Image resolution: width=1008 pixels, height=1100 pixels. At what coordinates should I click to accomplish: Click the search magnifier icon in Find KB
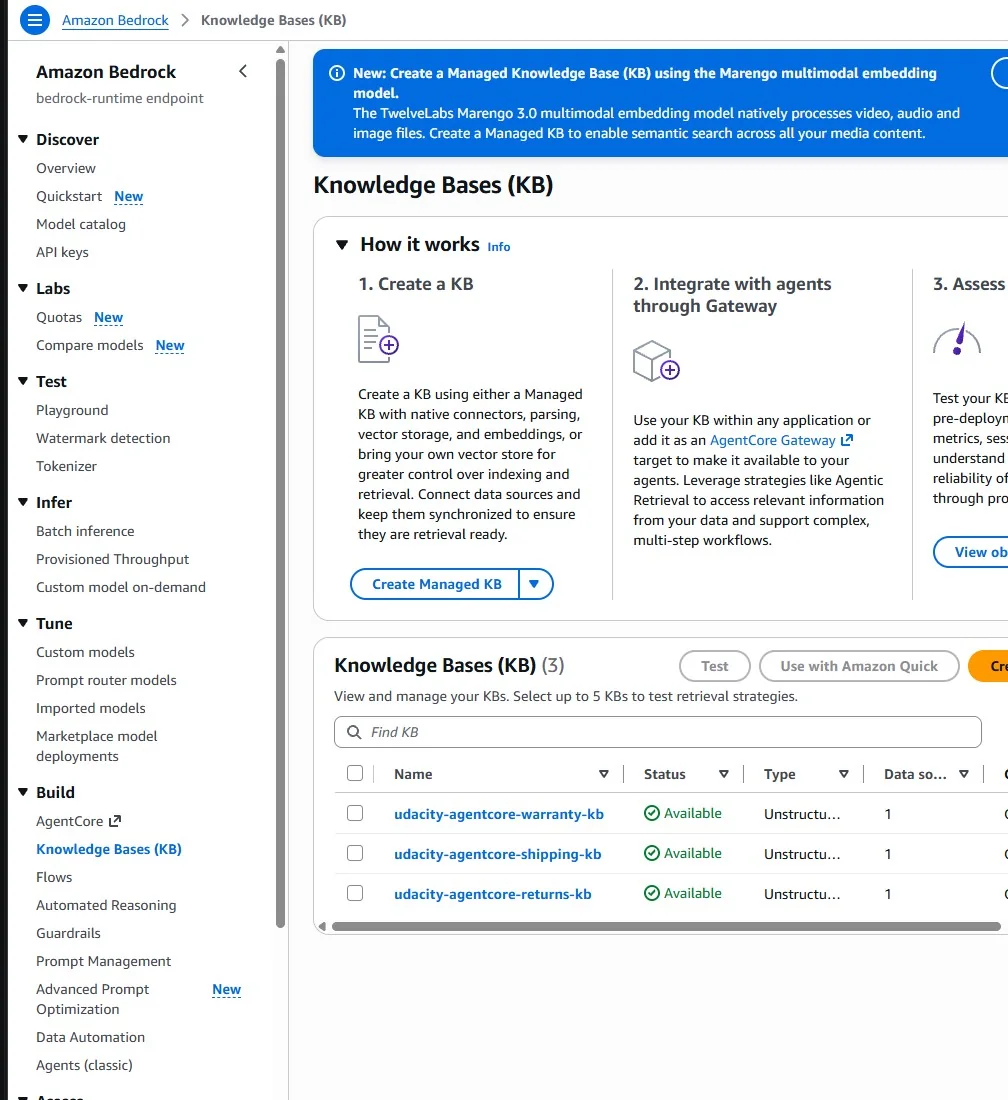tap(354, 732)
